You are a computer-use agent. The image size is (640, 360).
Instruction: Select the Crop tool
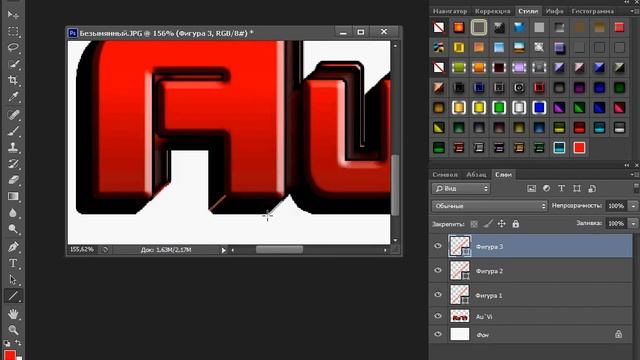click(13, 80)
